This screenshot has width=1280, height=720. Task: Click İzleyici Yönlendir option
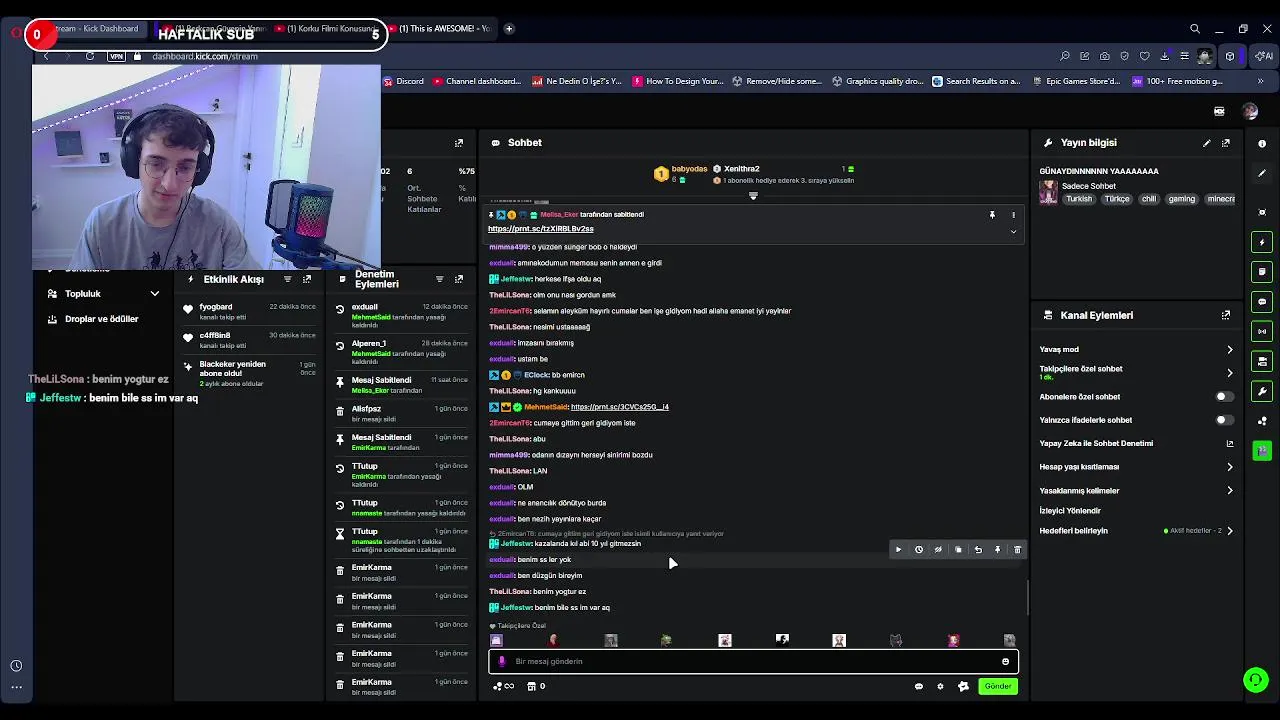(1070, 511)
